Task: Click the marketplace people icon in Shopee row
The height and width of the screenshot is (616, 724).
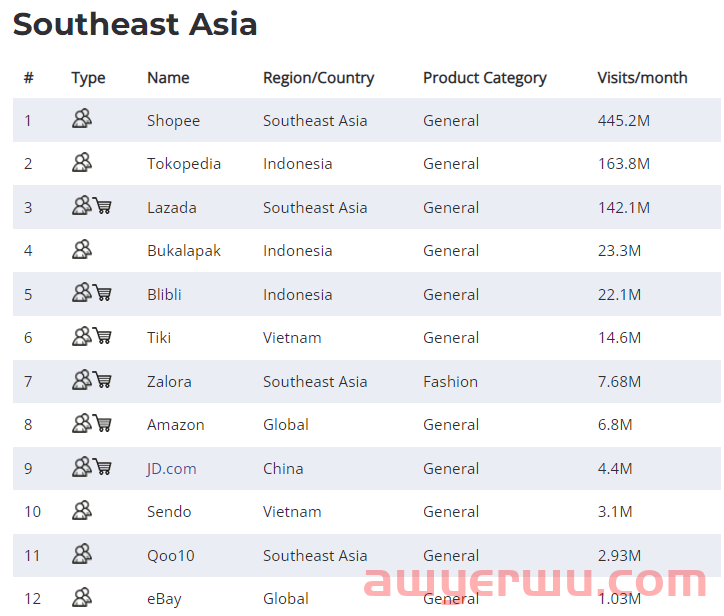Action: click(82, 119)
